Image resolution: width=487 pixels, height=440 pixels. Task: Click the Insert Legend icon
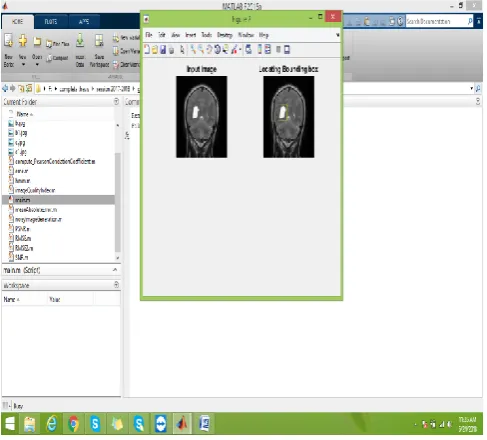(268, 49)
